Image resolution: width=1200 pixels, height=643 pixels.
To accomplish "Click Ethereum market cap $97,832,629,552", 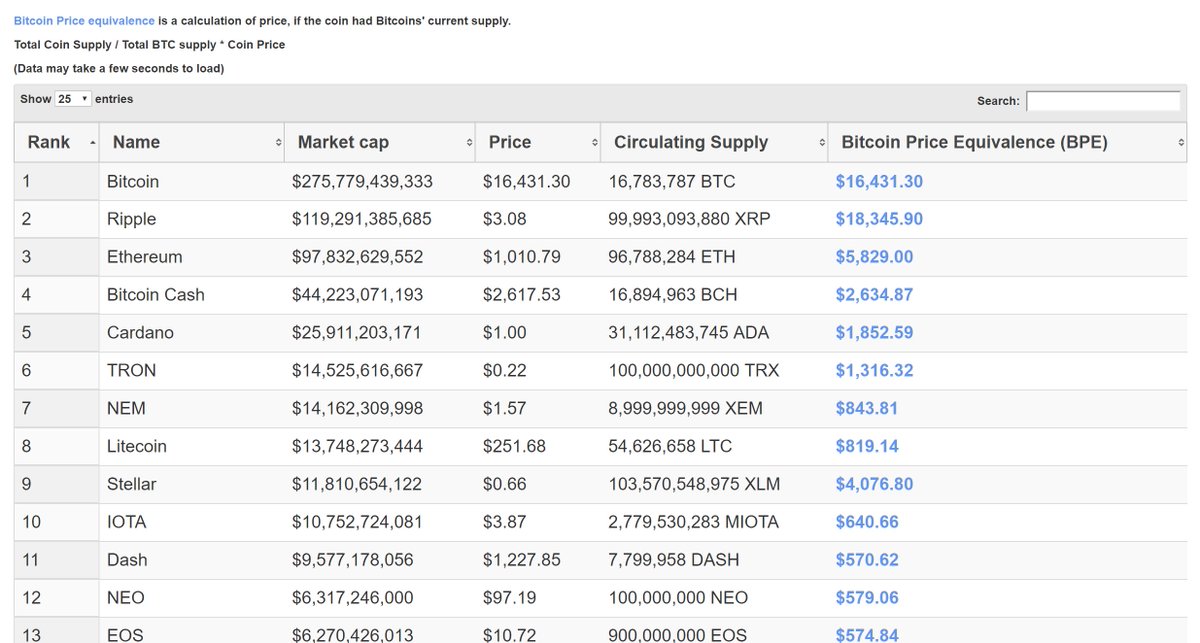I will pos(357,257).
